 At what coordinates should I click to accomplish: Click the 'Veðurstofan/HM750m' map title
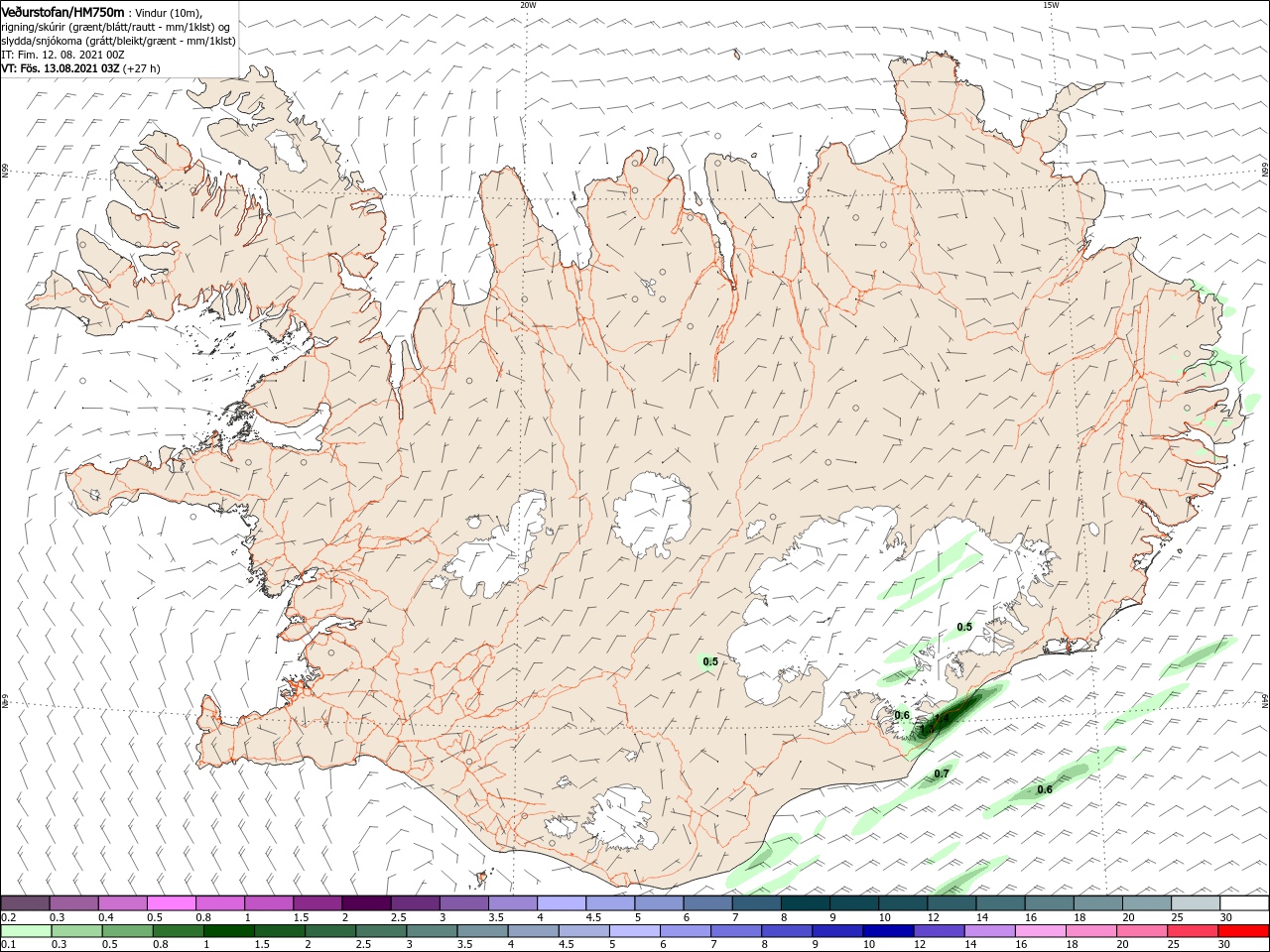click(x=63, y=11)
